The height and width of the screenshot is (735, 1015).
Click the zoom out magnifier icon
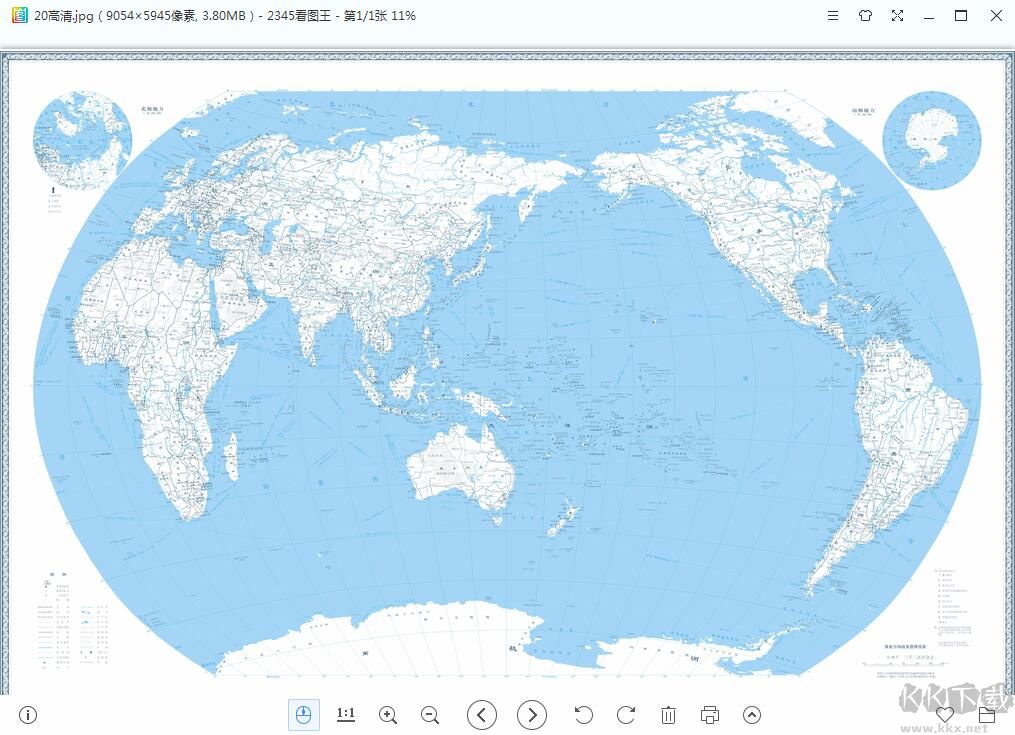tap(430, 715)
